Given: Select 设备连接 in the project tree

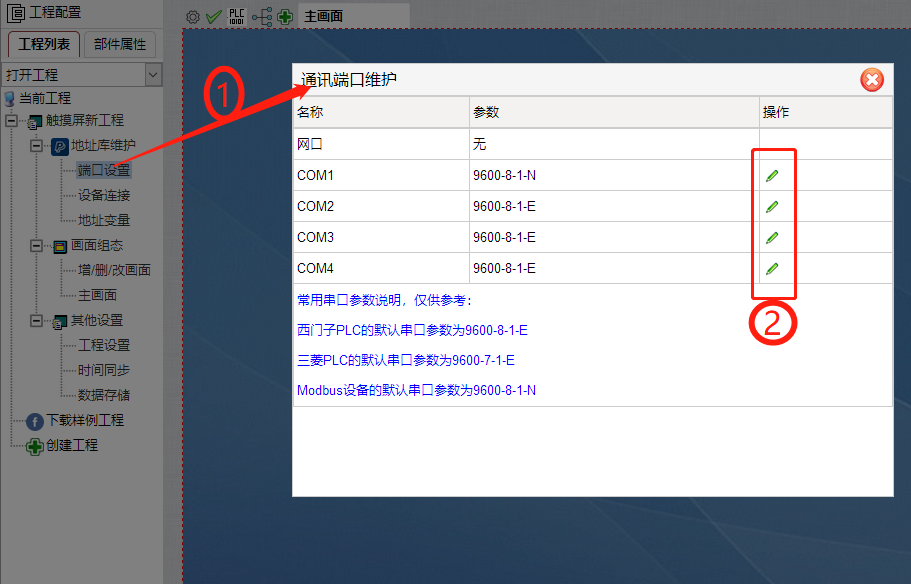Looking at the screenshot, I should [x=104, y=196].
